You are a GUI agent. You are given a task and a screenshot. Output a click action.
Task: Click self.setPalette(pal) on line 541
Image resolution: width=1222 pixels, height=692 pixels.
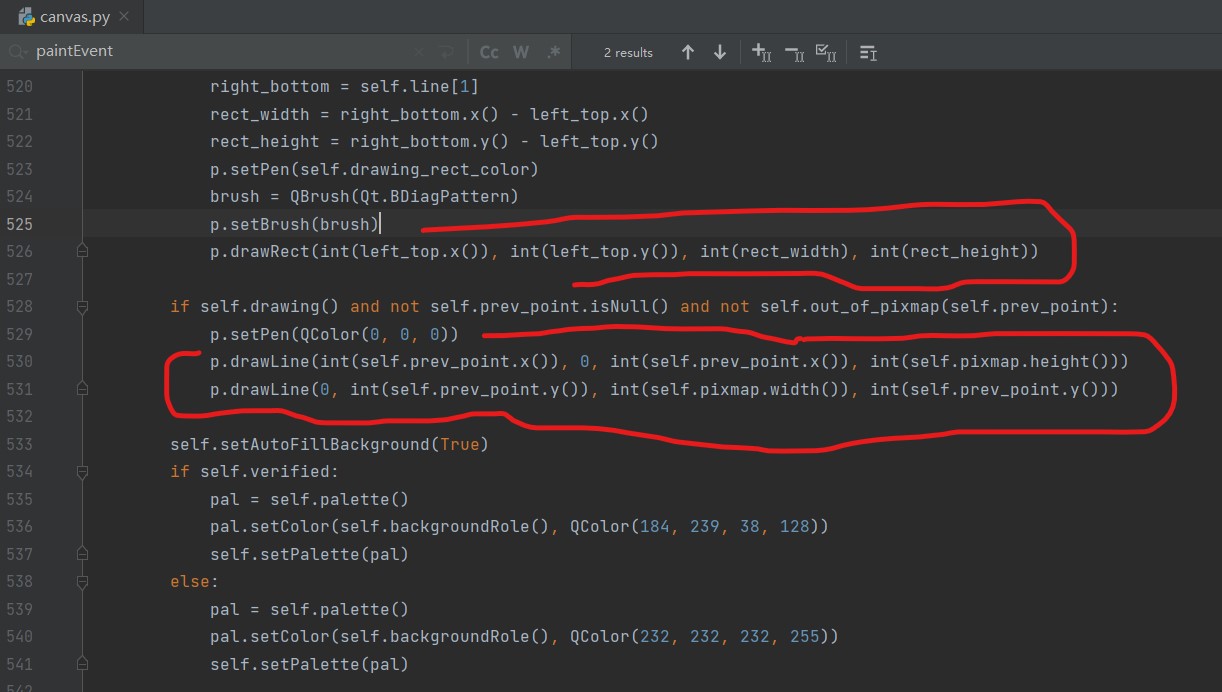[x=309, y=663]
